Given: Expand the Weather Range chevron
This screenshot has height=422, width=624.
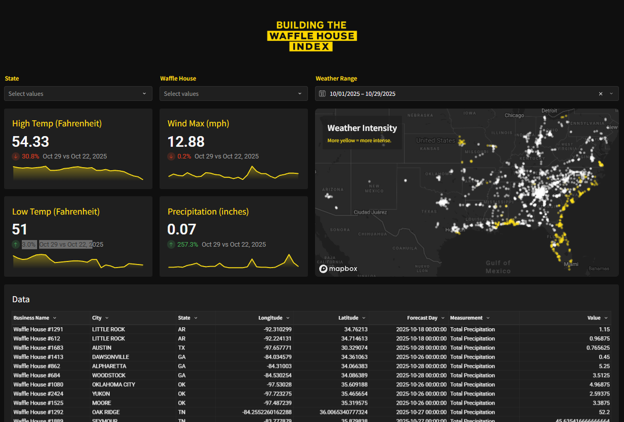Looking at the screenshot, I should tap(612, 94).
